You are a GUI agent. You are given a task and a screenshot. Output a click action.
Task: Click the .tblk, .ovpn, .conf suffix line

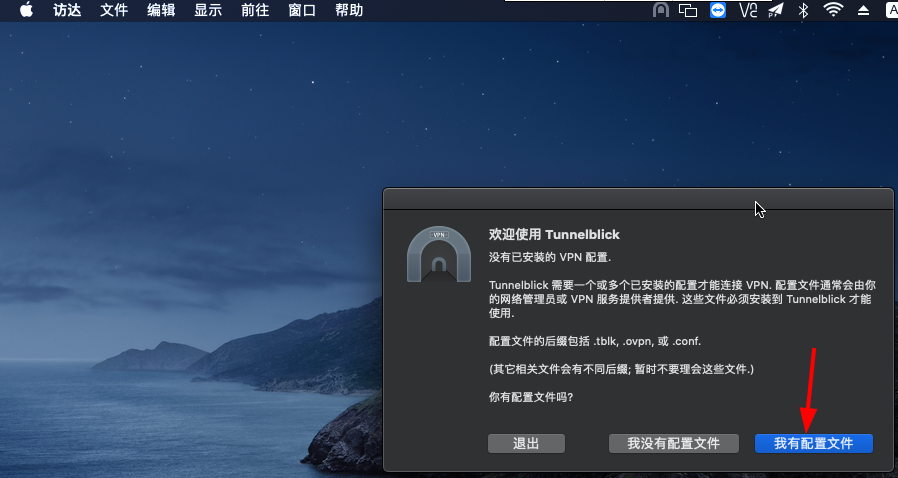coord(595,341)
